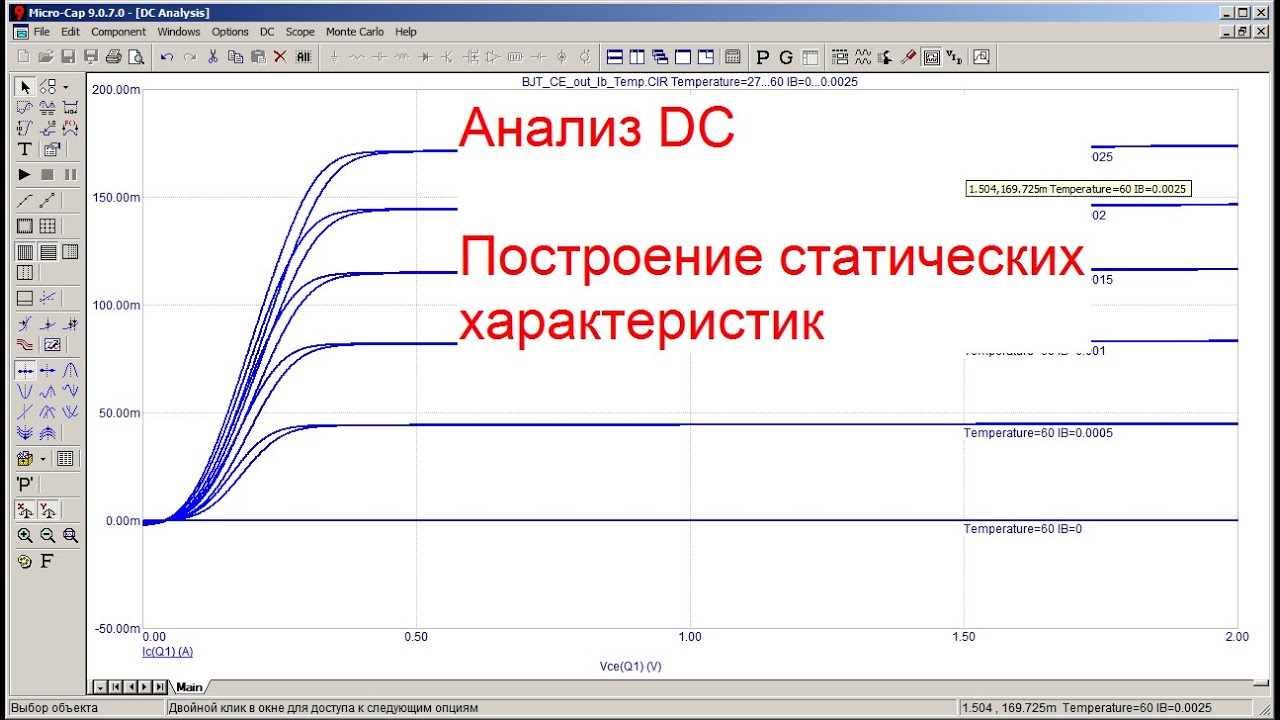Screen dimensions: 1280x720
Task: Click the New file icon
Action: [23, 57]
